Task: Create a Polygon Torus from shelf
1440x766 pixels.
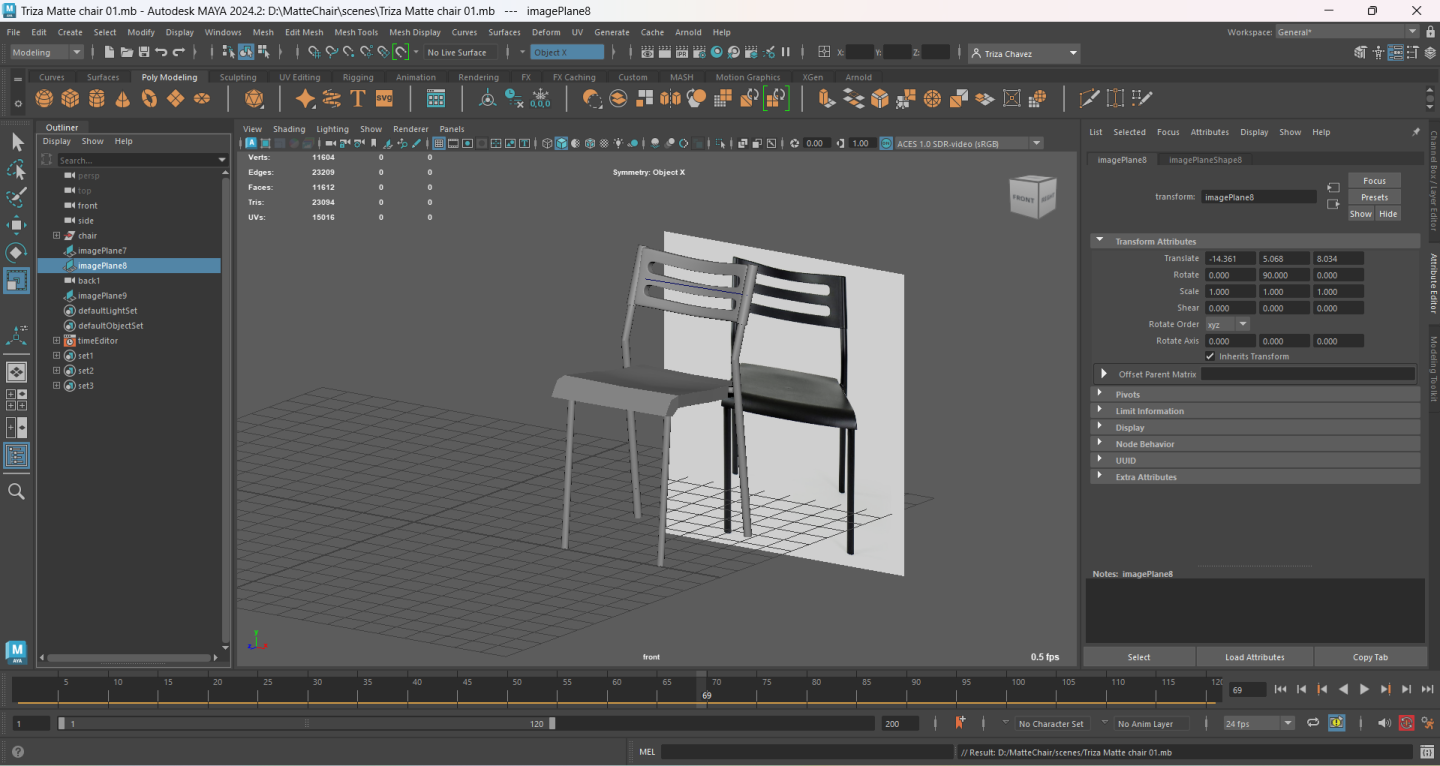Action: (x=149, y=98)
